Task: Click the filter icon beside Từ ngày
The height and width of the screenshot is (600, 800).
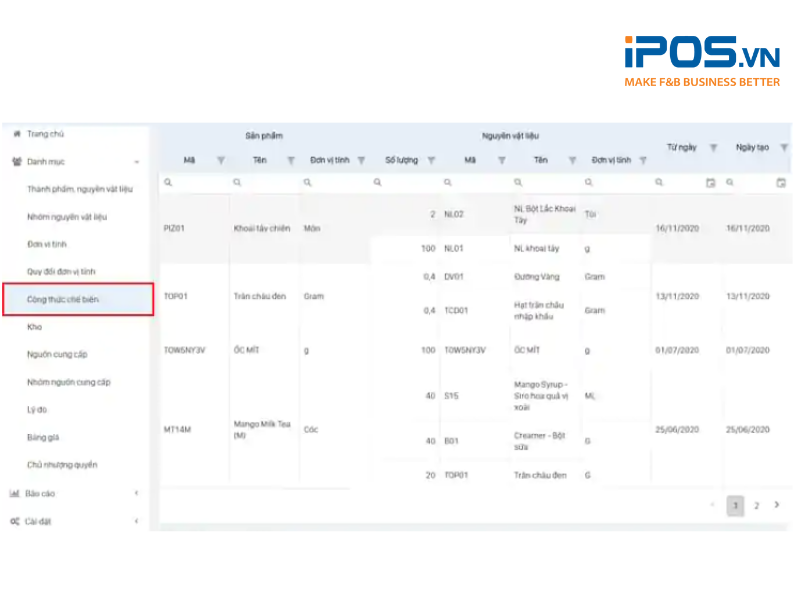Action: [x=713, y=147]
